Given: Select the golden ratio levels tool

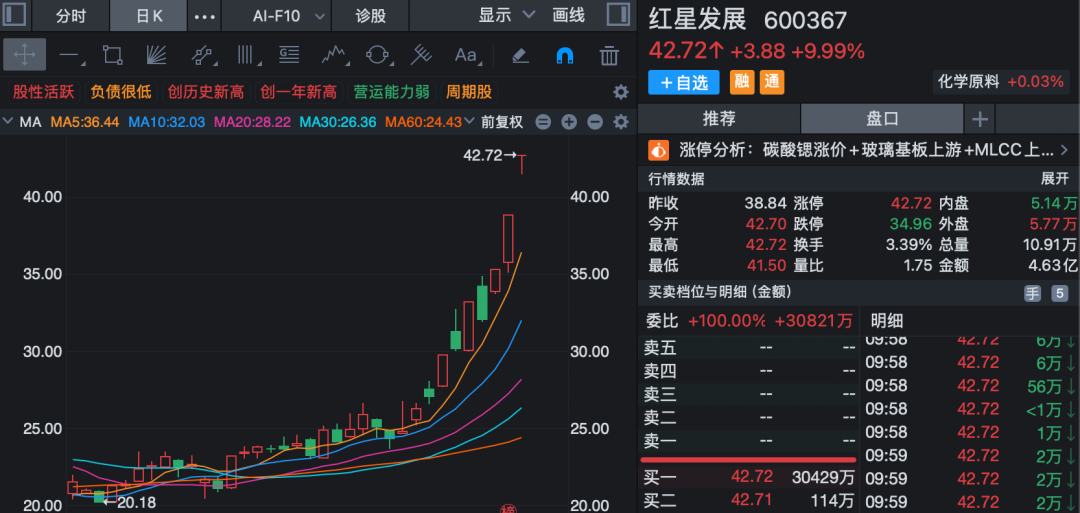Looking at the screenshot, I should pos(289,54).
